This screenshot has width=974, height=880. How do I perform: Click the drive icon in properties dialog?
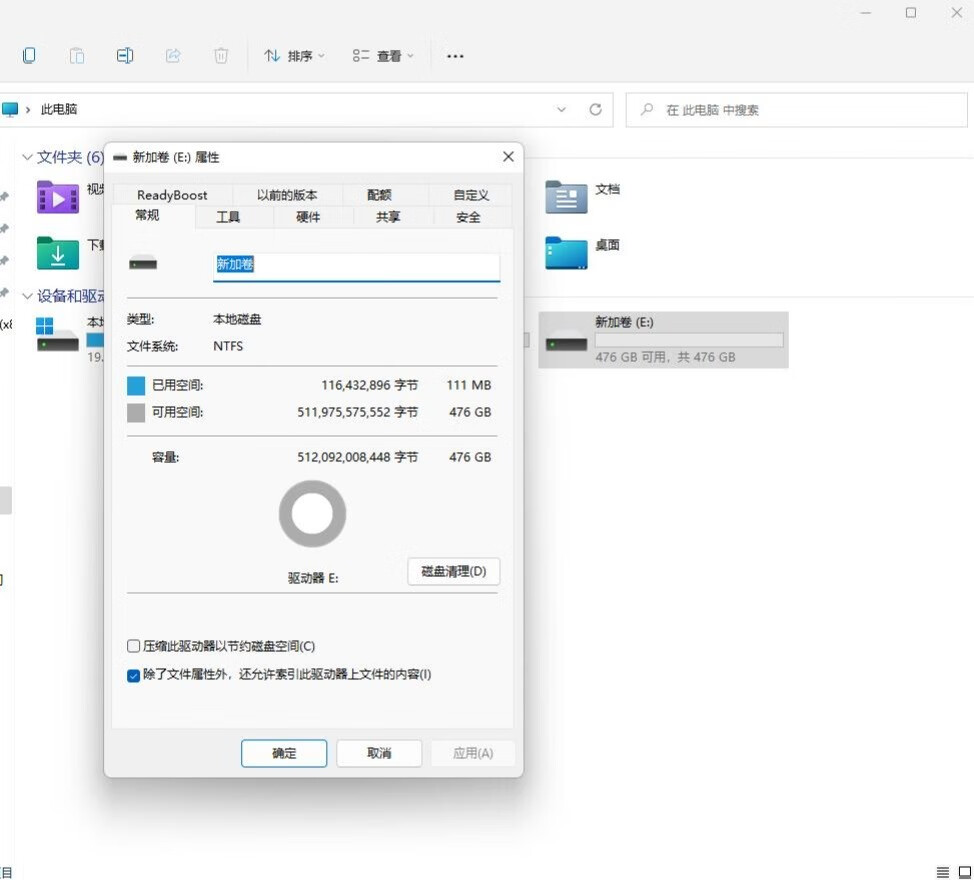click(143, 263)
